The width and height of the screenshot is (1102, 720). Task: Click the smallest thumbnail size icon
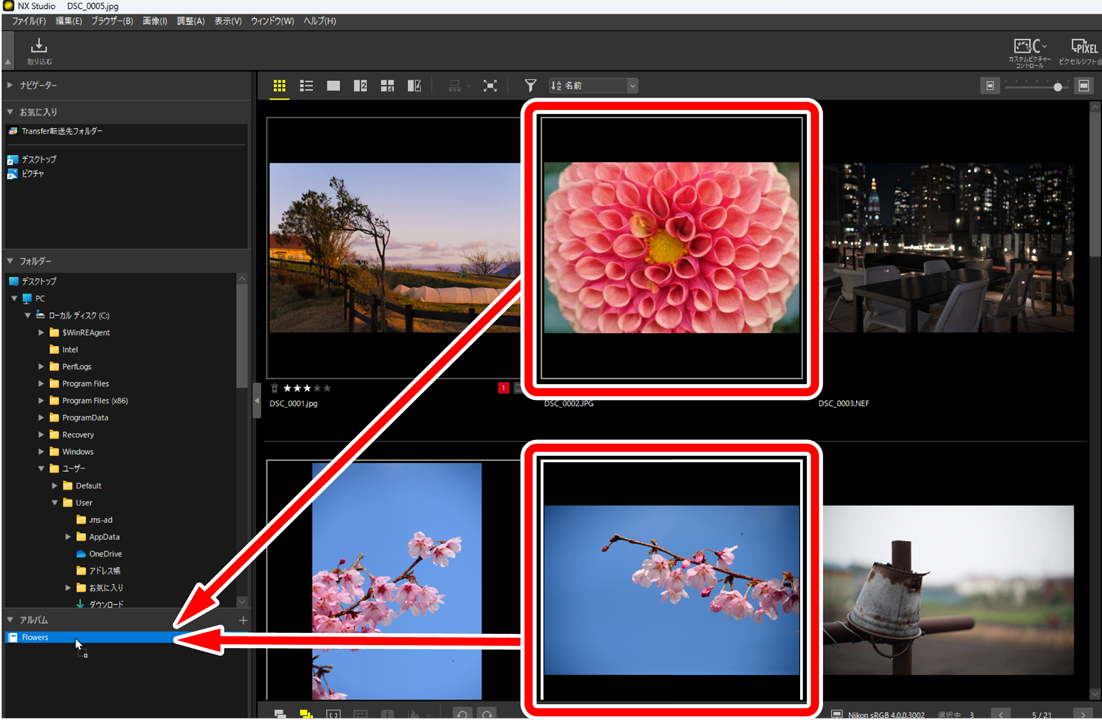pyautogui.click(x=991, y=87)
